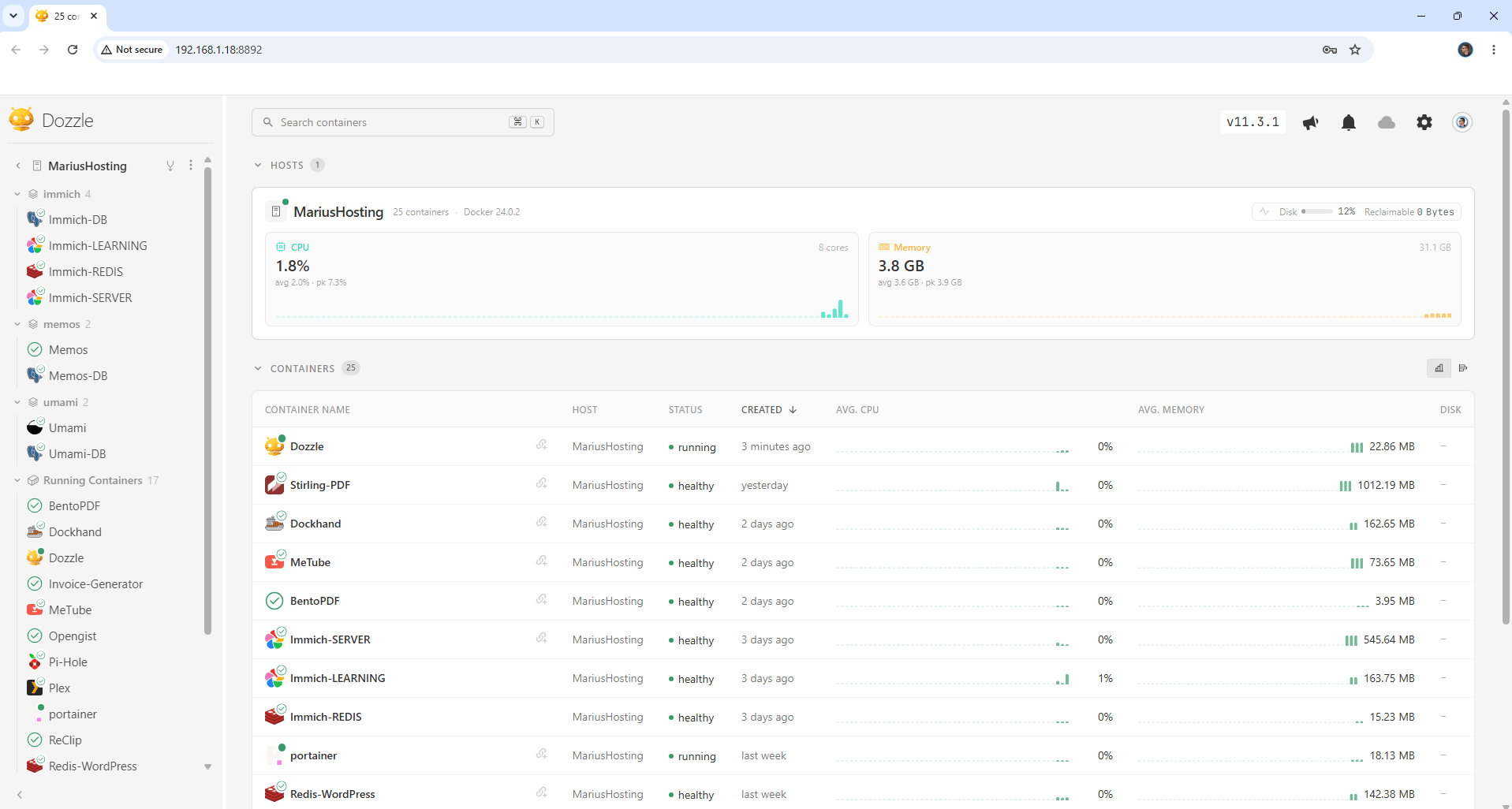Open Immich-LEARNING container from the table
The image size is (1512, 809).
point(338,678)
